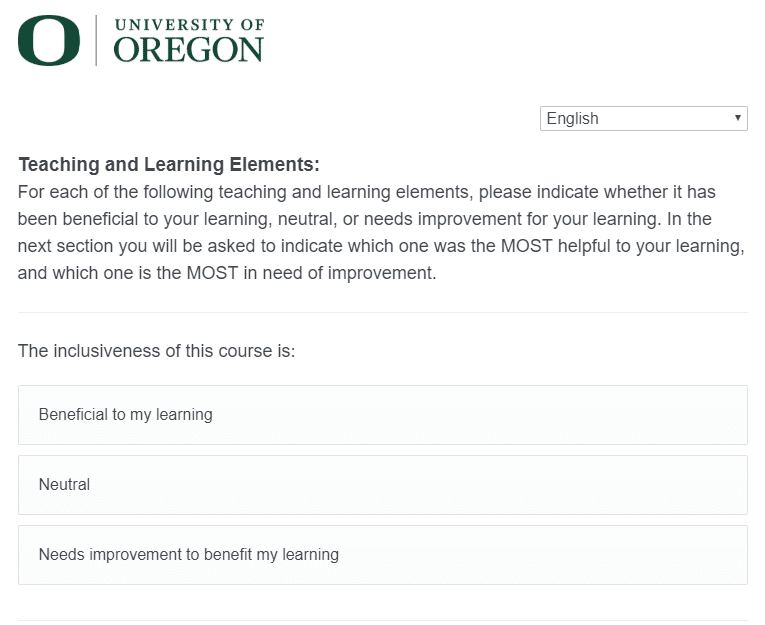
Task: Click the phrase MOST helpful to your learning
Action: 622,246
